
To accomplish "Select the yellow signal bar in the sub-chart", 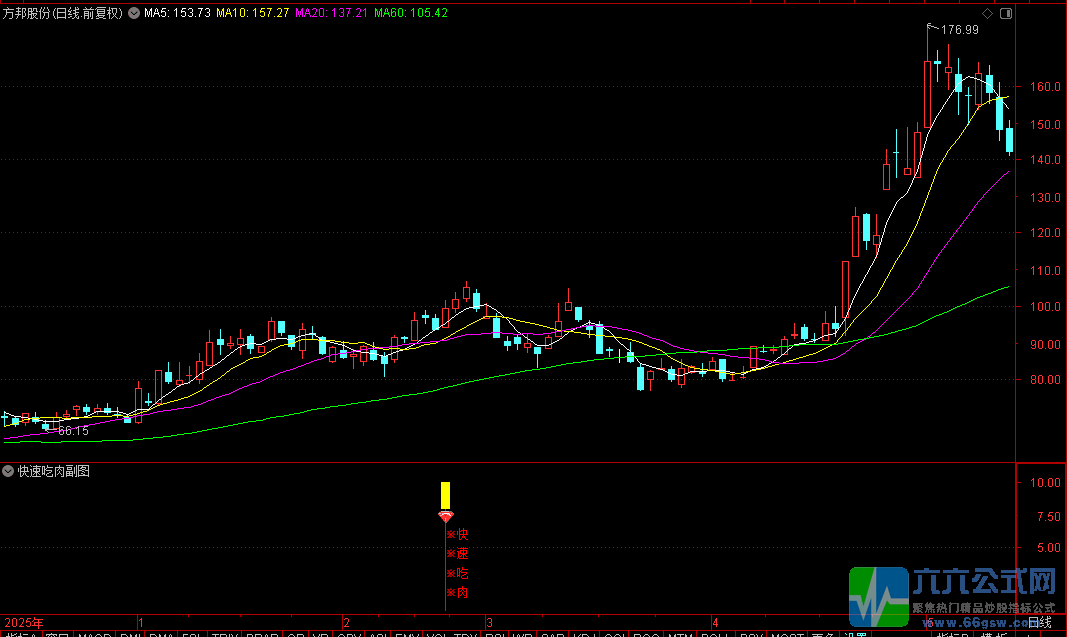I will pos(446,496).
